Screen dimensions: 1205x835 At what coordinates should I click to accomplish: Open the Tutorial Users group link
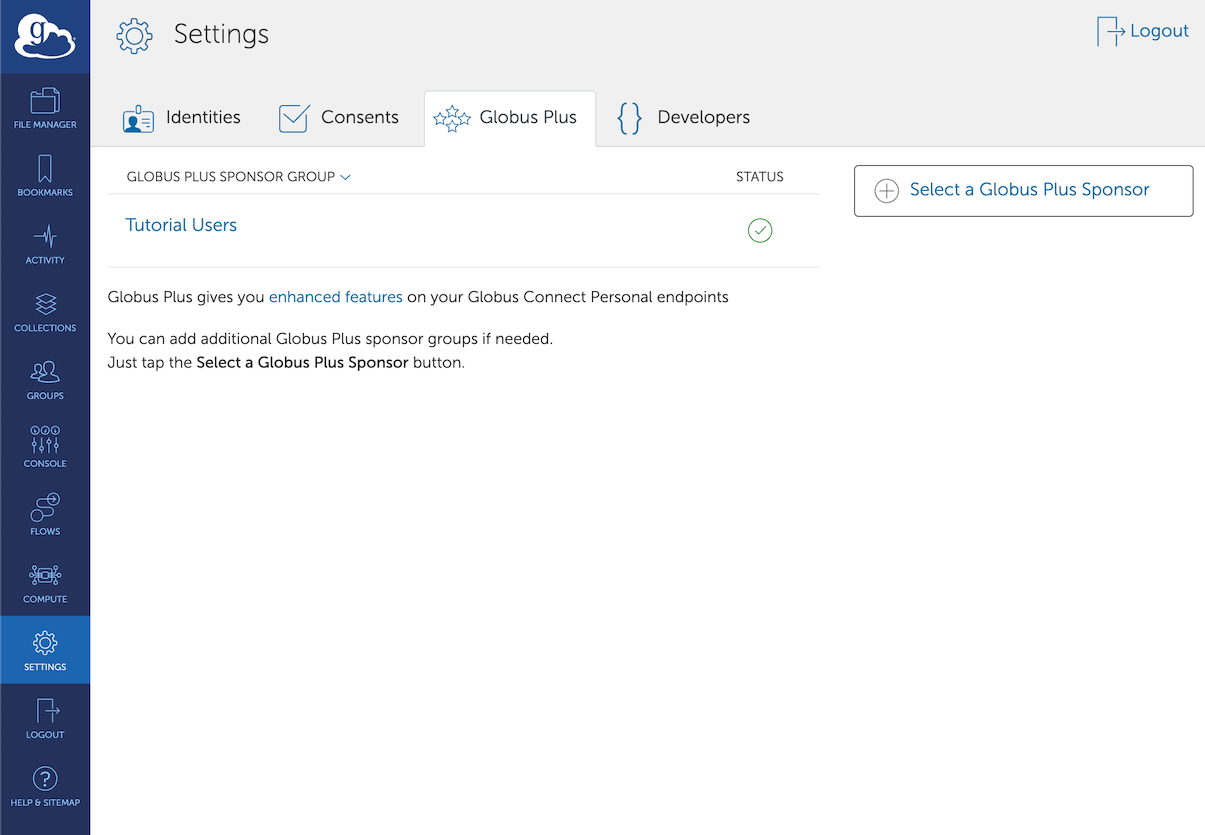click(x=181, y=225)
